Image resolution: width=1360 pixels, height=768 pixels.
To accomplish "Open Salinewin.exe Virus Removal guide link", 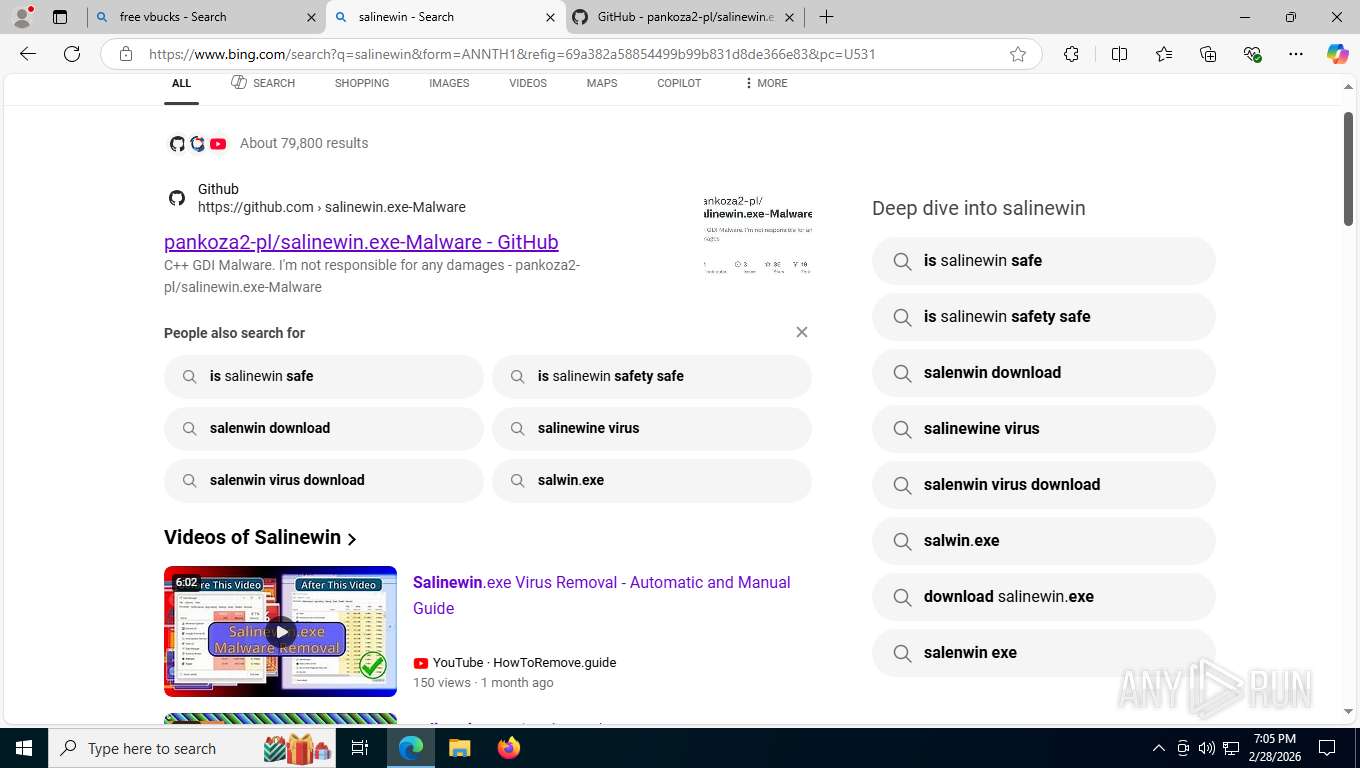I will point(601,595).
